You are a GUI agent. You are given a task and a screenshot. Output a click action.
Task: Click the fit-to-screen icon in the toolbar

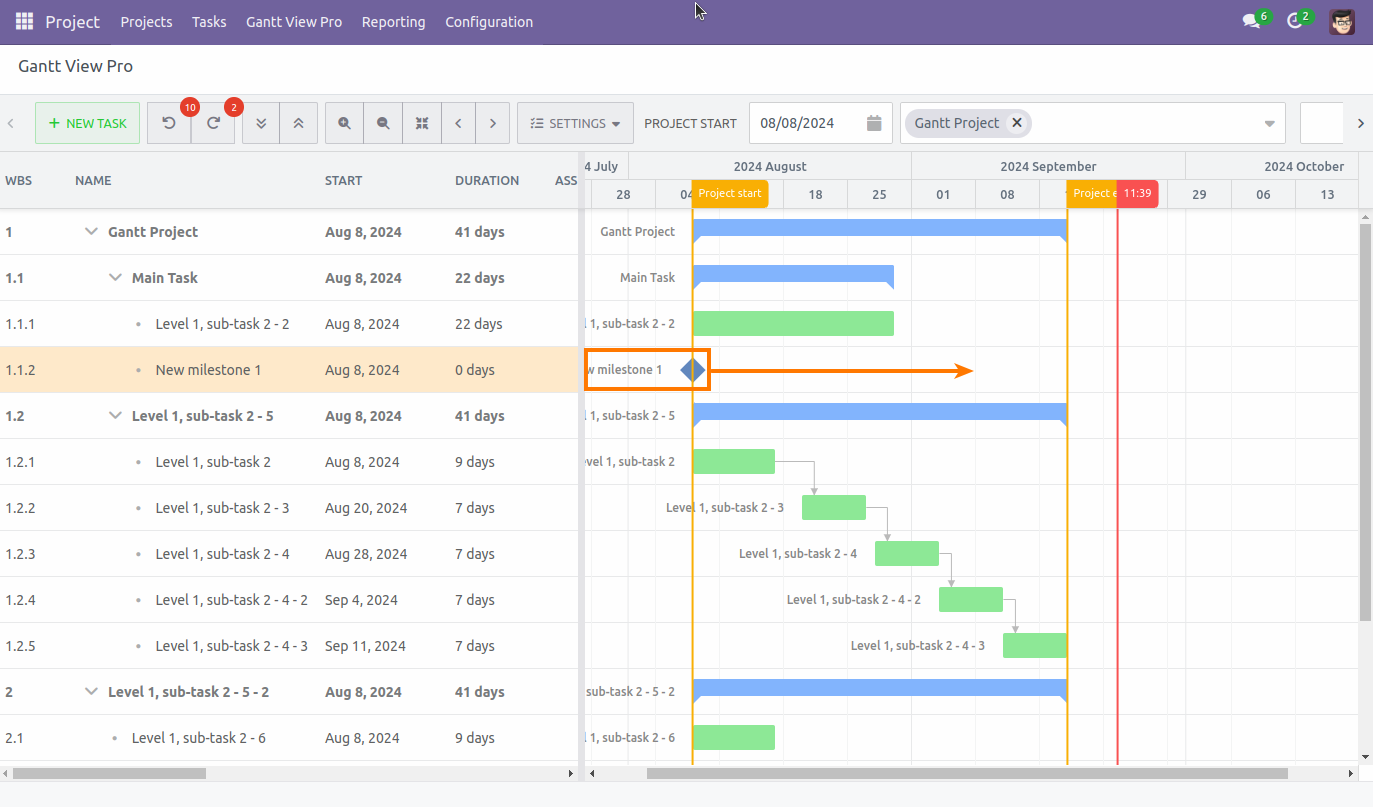(421, 123)
